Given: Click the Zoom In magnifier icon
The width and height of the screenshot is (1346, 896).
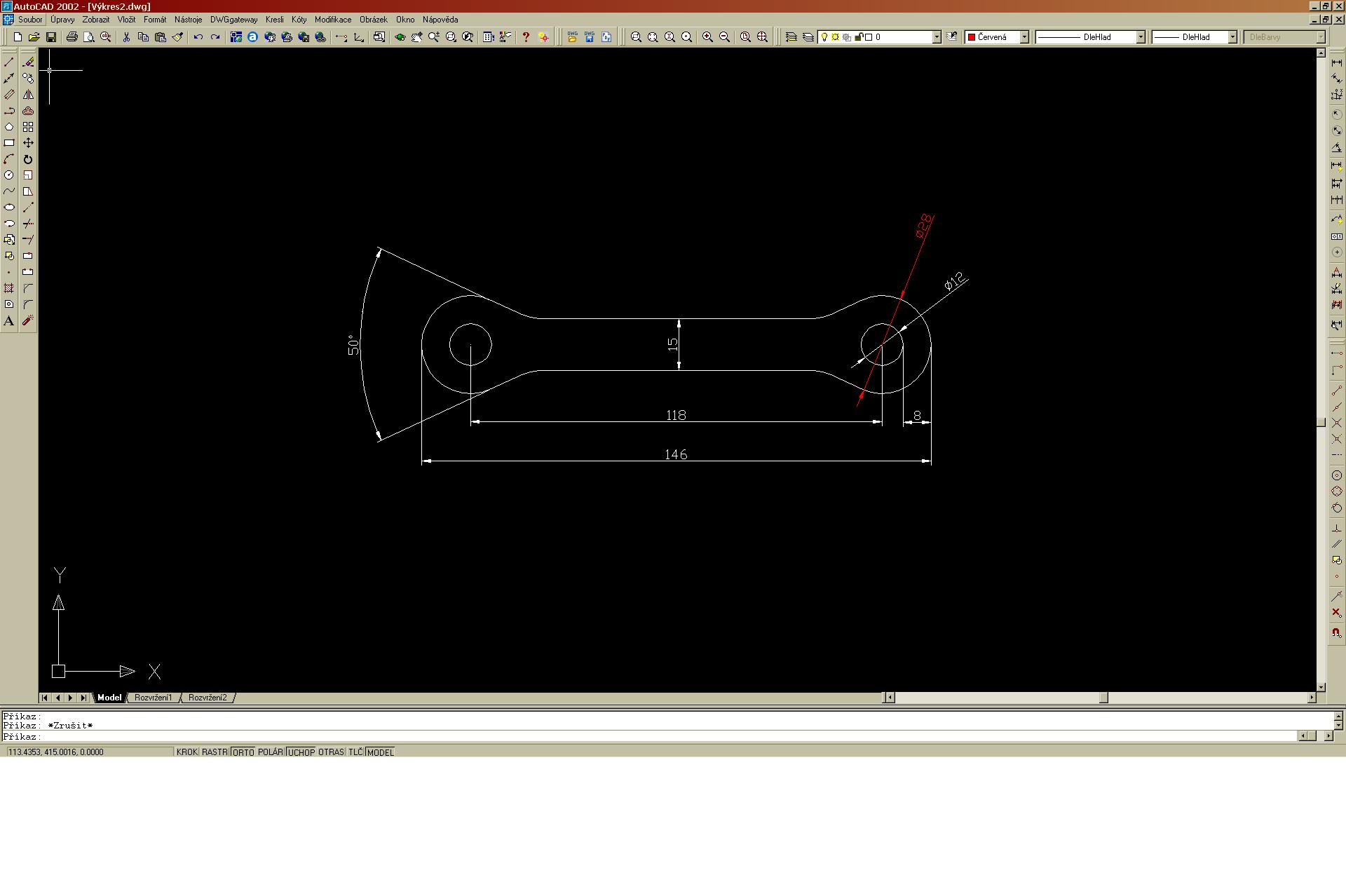Looking at the screenshot, I should [x=707, y=37].
